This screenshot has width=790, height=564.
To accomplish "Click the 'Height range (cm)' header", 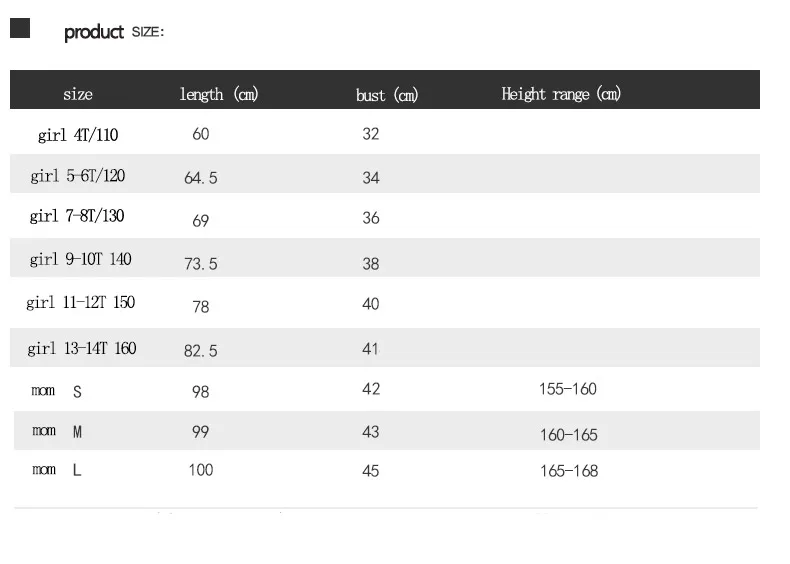I will coord(561,94).
